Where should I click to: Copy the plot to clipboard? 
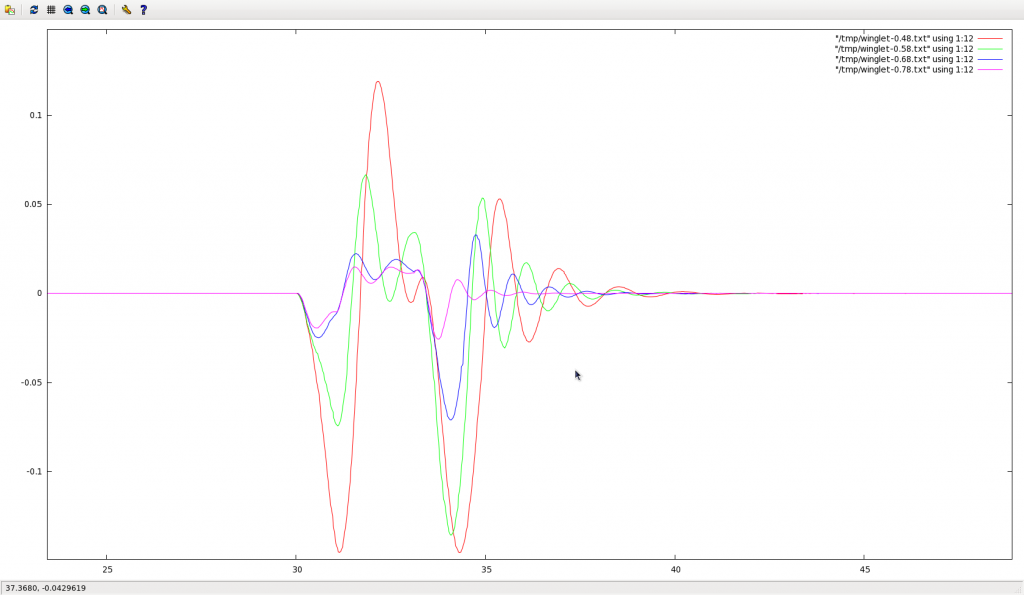pyautogui.click(x=10, y=10)
